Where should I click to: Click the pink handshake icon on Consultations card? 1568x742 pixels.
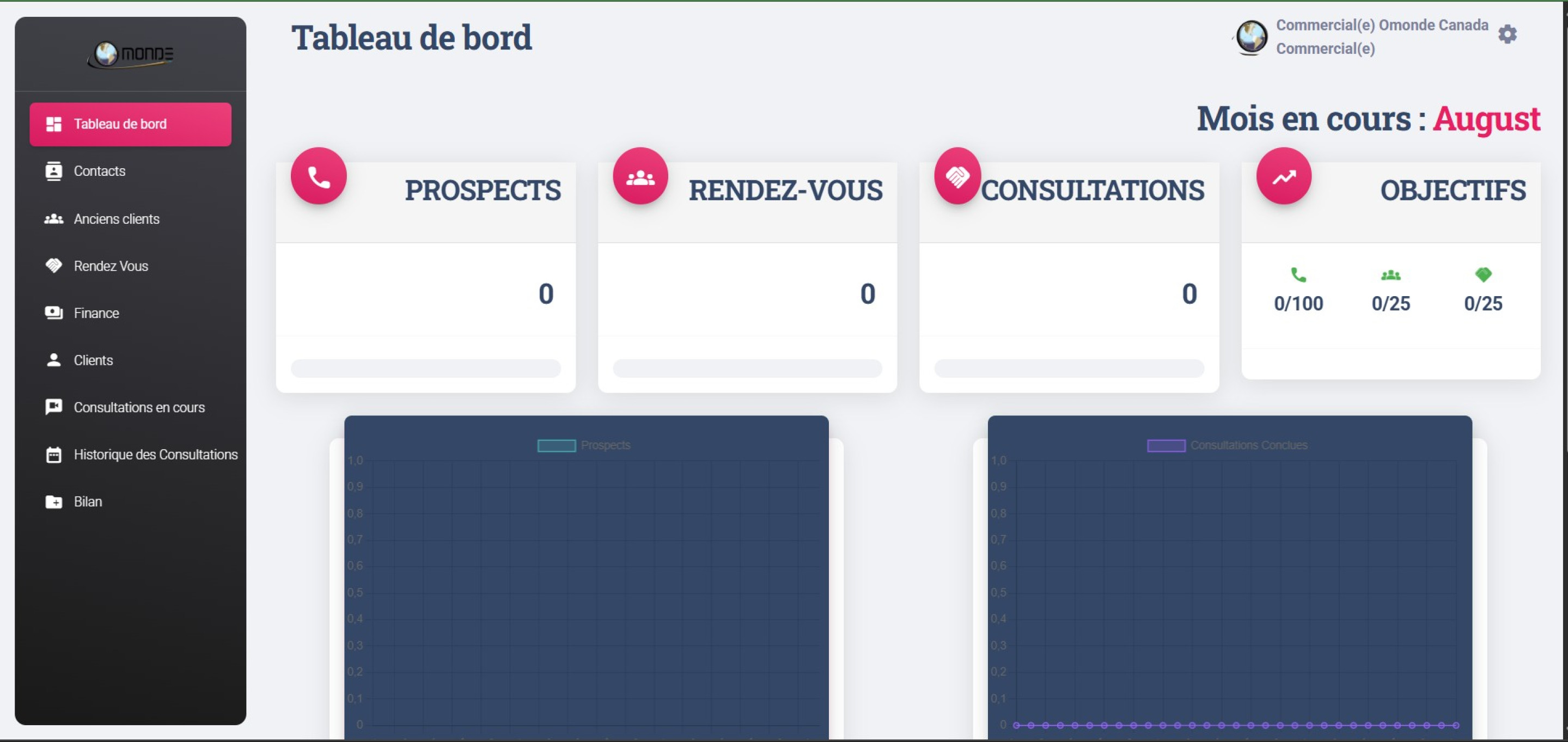pos(957,177)
